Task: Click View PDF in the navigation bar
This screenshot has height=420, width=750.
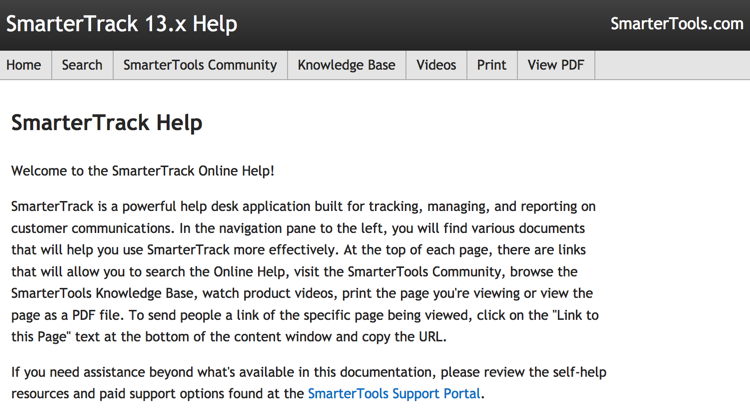Action: point(555,65)
